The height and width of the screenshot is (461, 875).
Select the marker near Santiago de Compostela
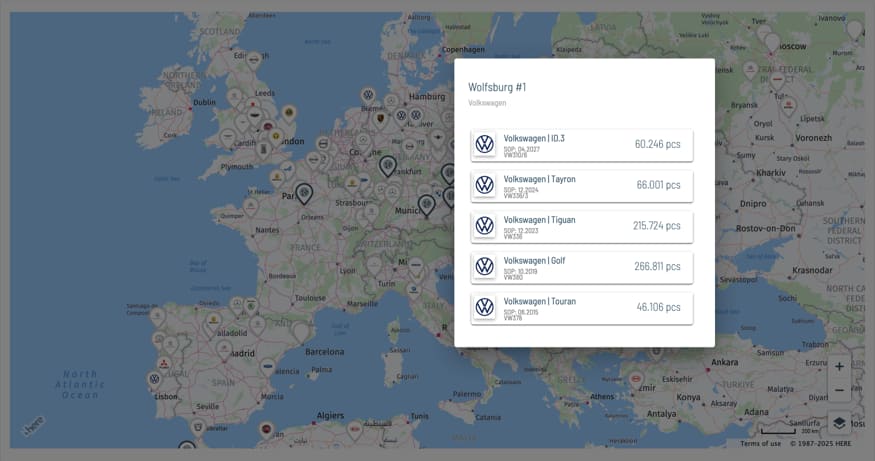pyautogui.click(x=158, y=317)
